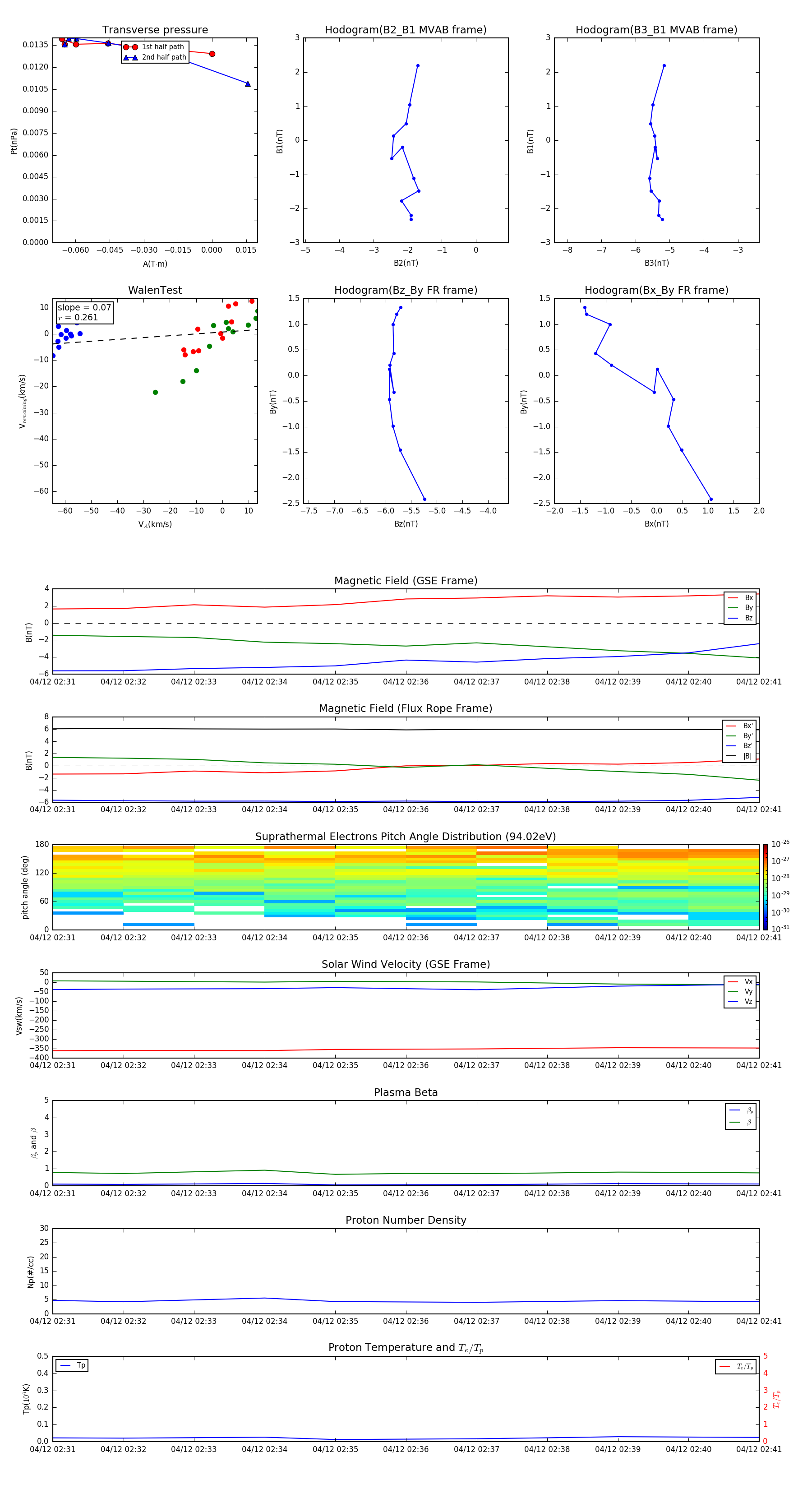The width and height of the screenshot is (812, 1489).
Task: Click 'Magnetic Field (GSE Frame)' title
Action: [406, 581]
